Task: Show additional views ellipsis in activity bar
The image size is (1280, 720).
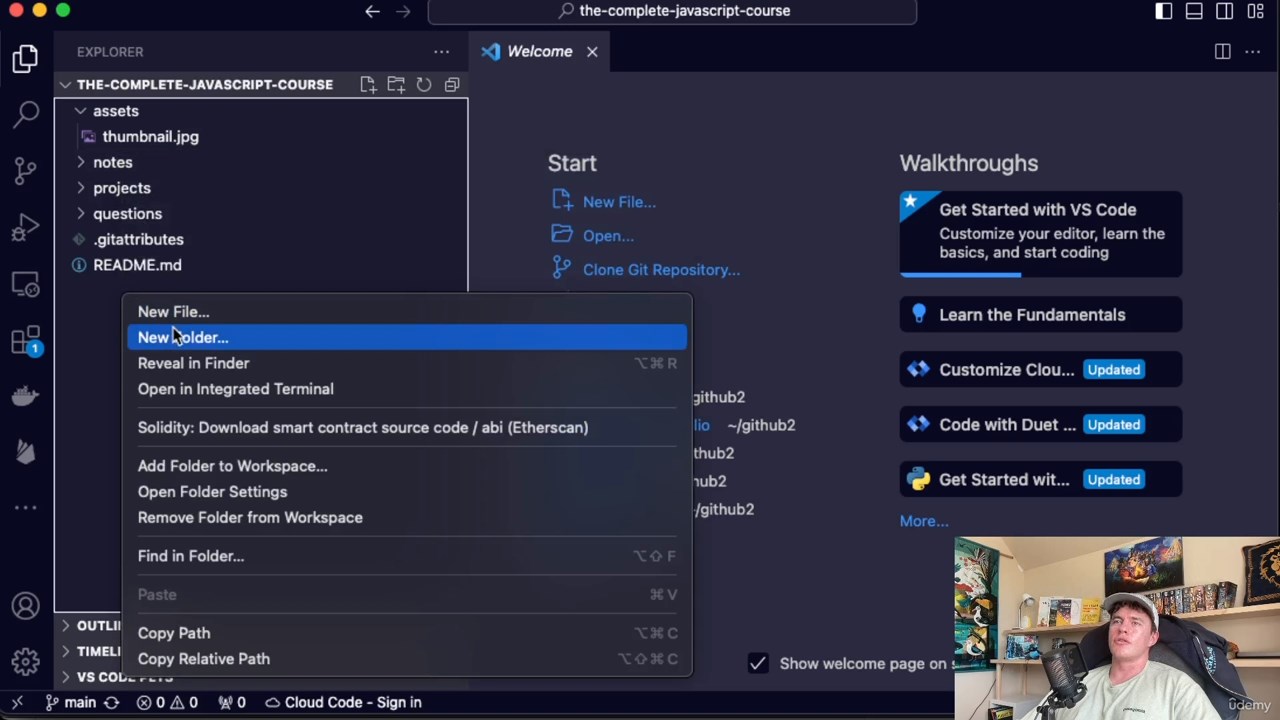Action: (26, 508)
